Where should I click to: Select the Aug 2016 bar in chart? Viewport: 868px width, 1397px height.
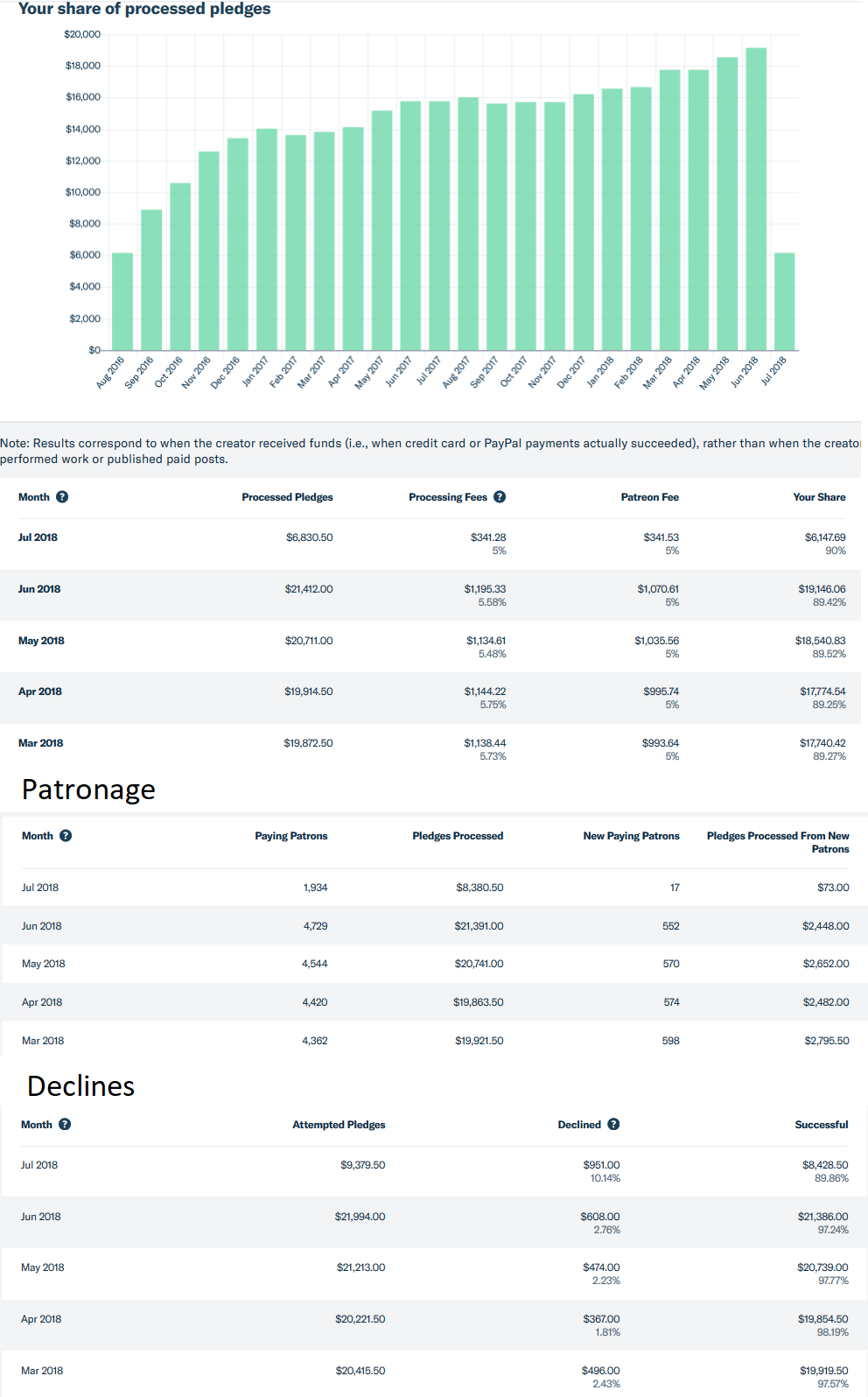tap(122, 302)
